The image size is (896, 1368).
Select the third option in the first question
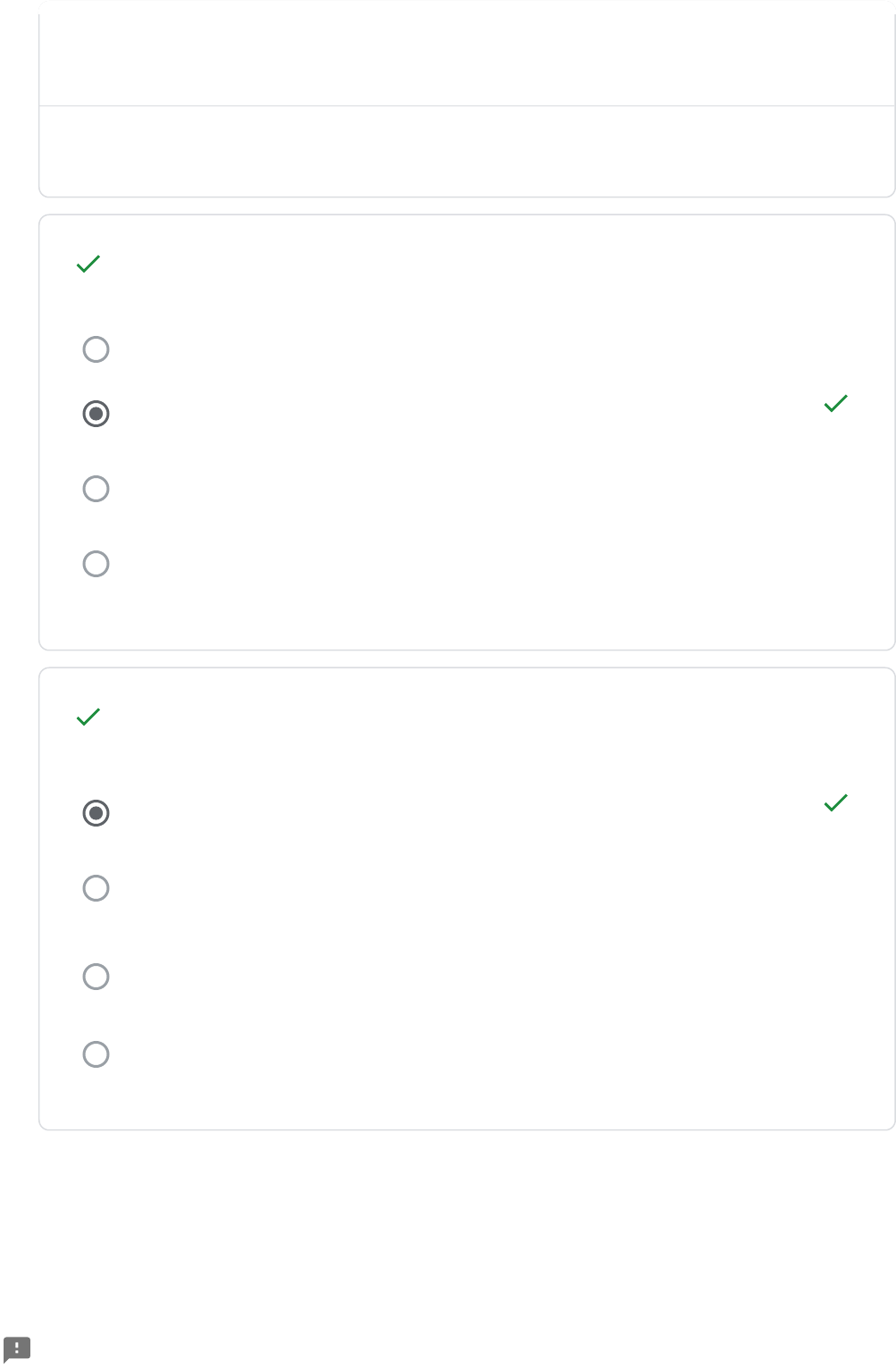96,489
